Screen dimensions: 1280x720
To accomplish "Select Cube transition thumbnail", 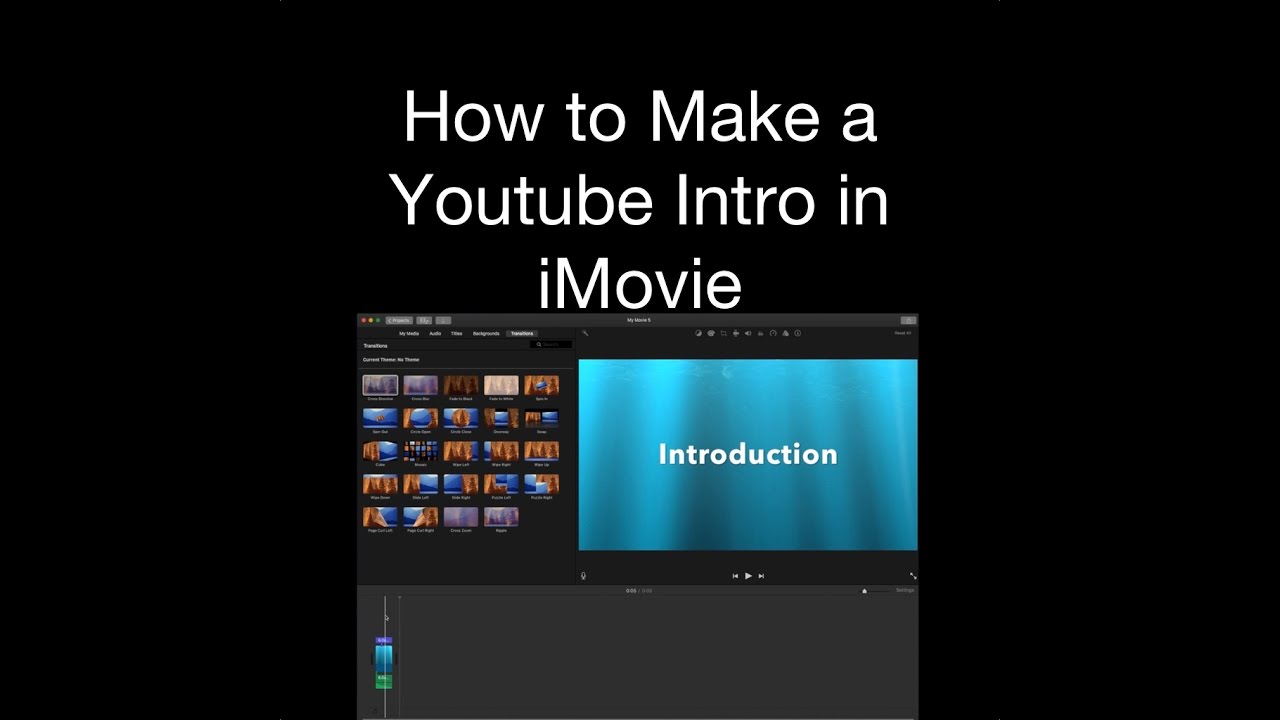I will (380, 451).
